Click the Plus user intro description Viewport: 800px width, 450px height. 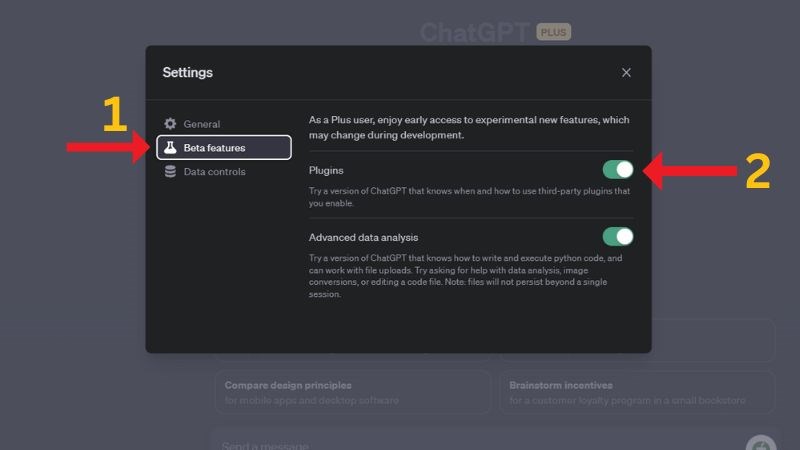(x=469, y=127)
